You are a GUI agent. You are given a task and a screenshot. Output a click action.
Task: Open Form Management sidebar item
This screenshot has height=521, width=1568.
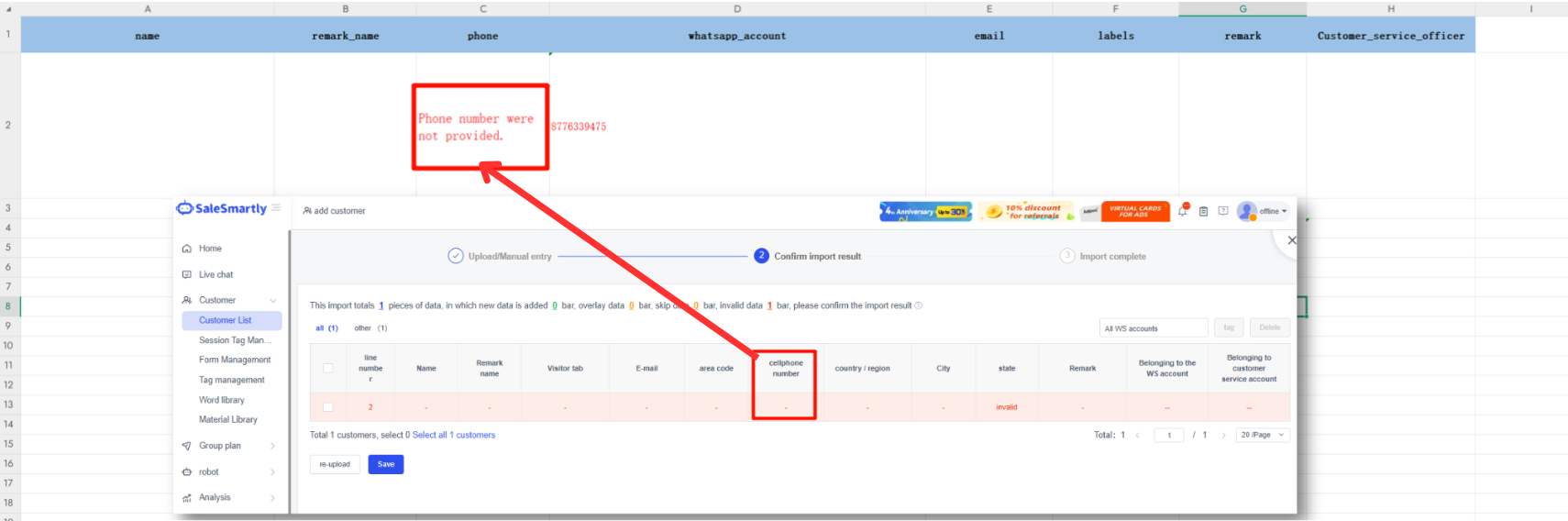tap(235, 360)
